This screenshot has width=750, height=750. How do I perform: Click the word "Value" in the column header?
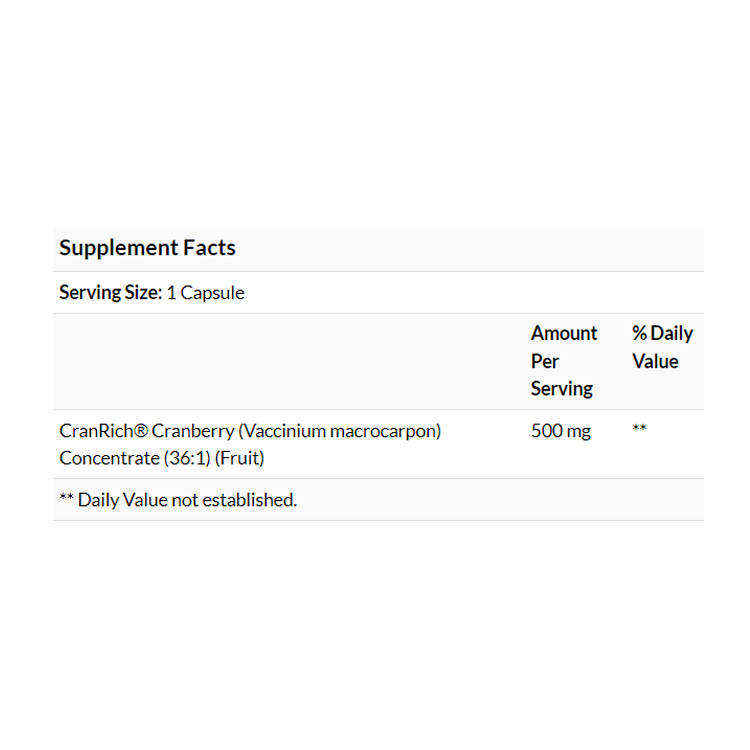pos(655,361)
